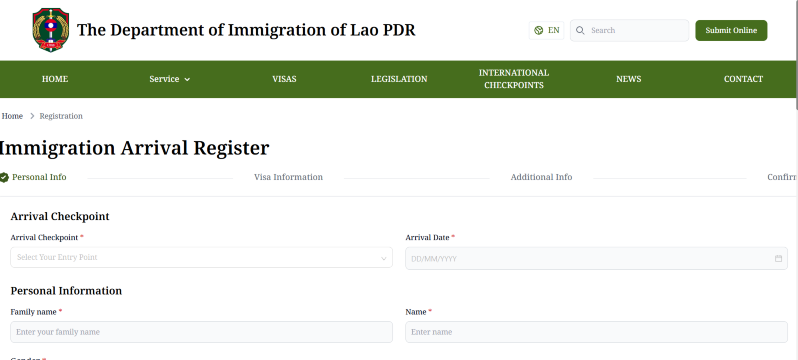
Task: Click the globe icon beside EN
Action: [x=538, y=31]
